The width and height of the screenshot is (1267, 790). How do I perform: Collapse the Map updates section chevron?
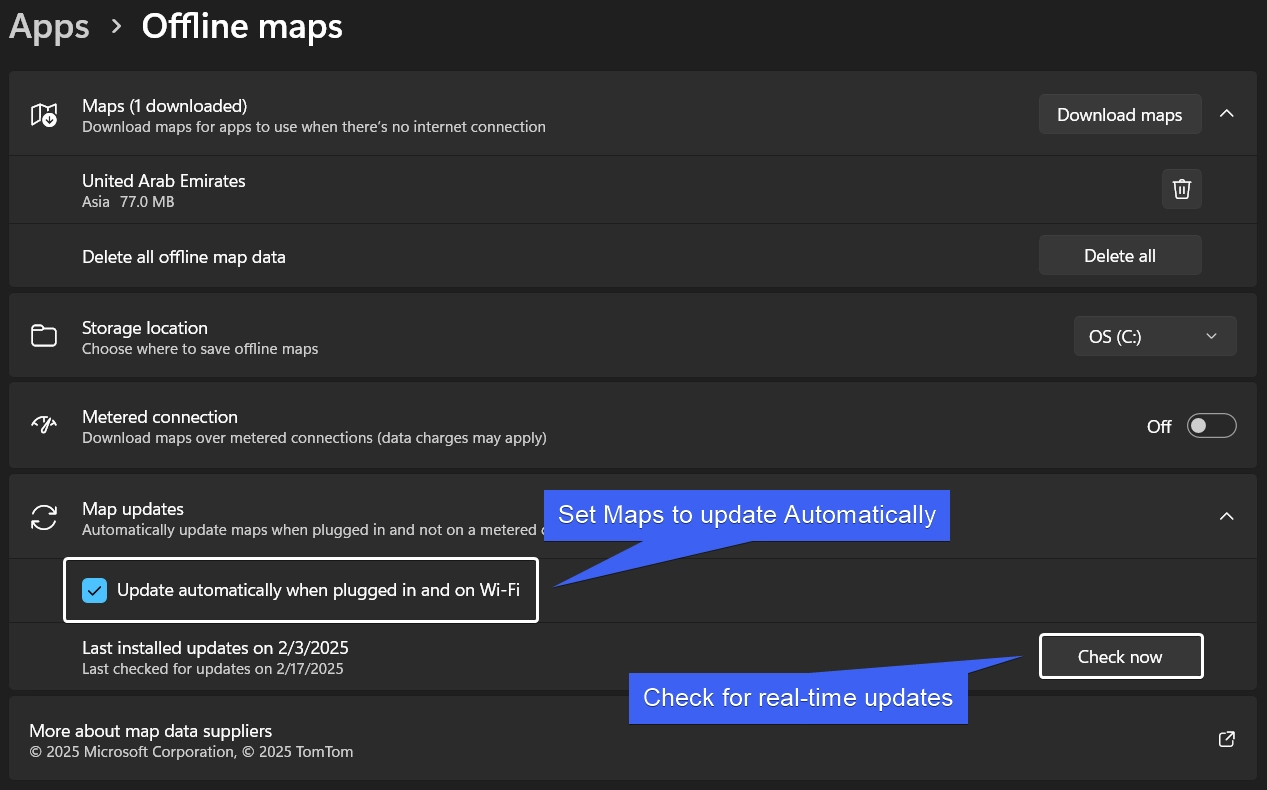(1227, 516)
